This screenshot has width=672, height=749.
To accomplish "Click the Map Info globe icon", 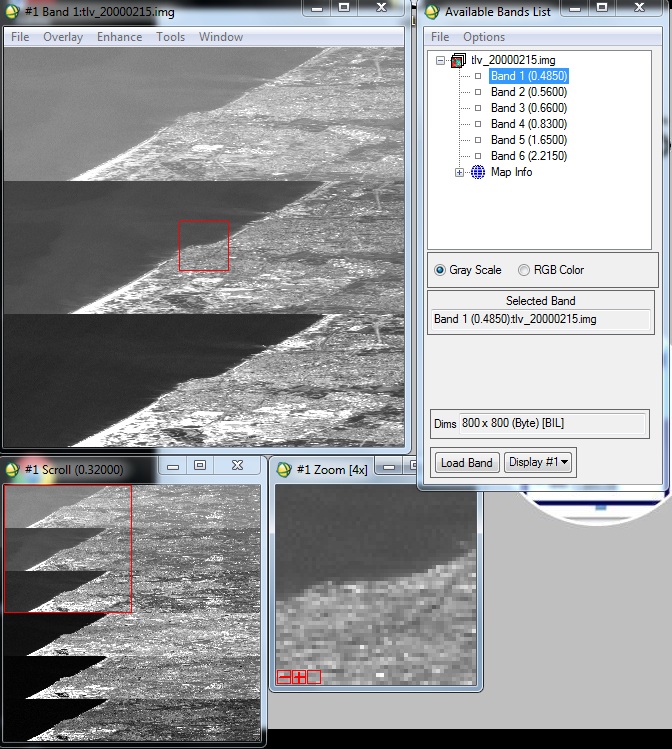I will [x=478, y=172].
